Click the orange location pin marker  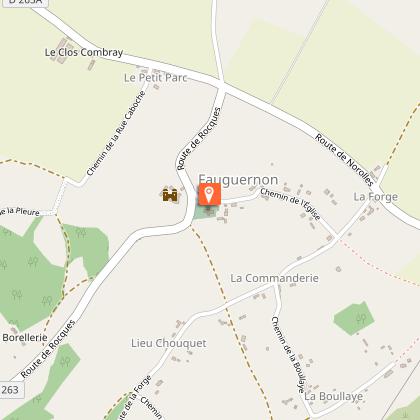210,194
